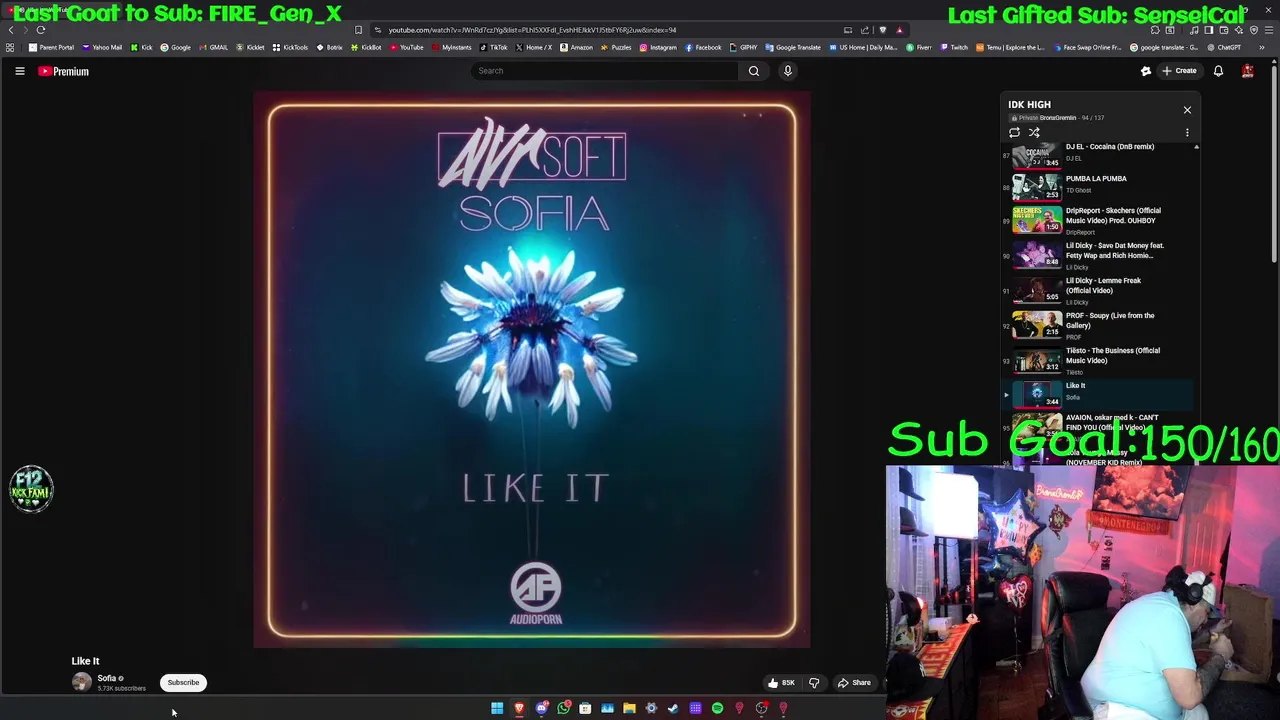Image resolution: width=1280 pixels, height=720 pixels.
Task: Click the Like It album art video
Action: [532, 371]
